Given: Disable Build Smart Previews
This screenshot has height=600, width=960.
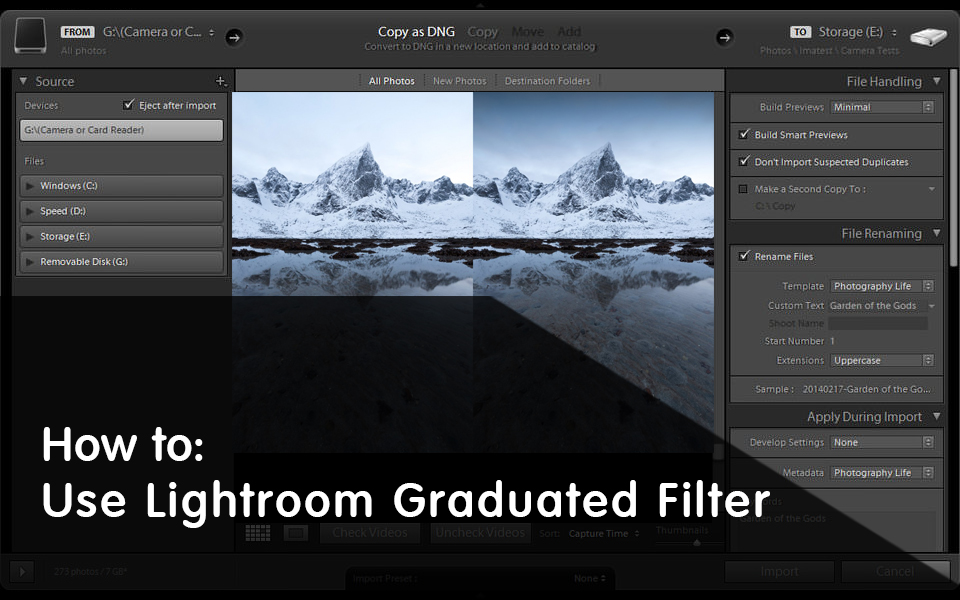Looking at the screenshot, I should click(745, 134).
